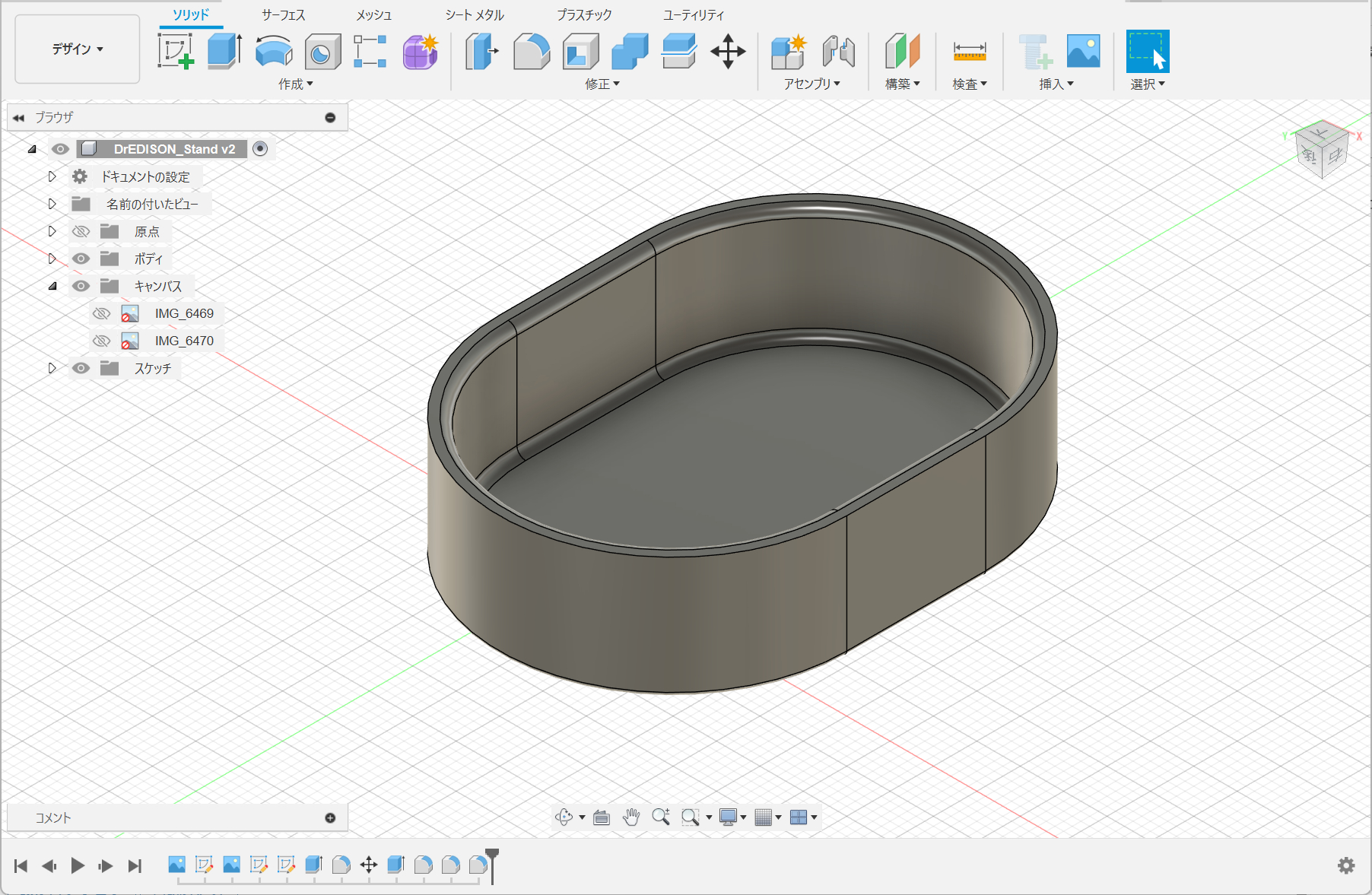Expand the スケッチ folder
The height and width of the screenshot is (895, 1372).
[52, 368]
